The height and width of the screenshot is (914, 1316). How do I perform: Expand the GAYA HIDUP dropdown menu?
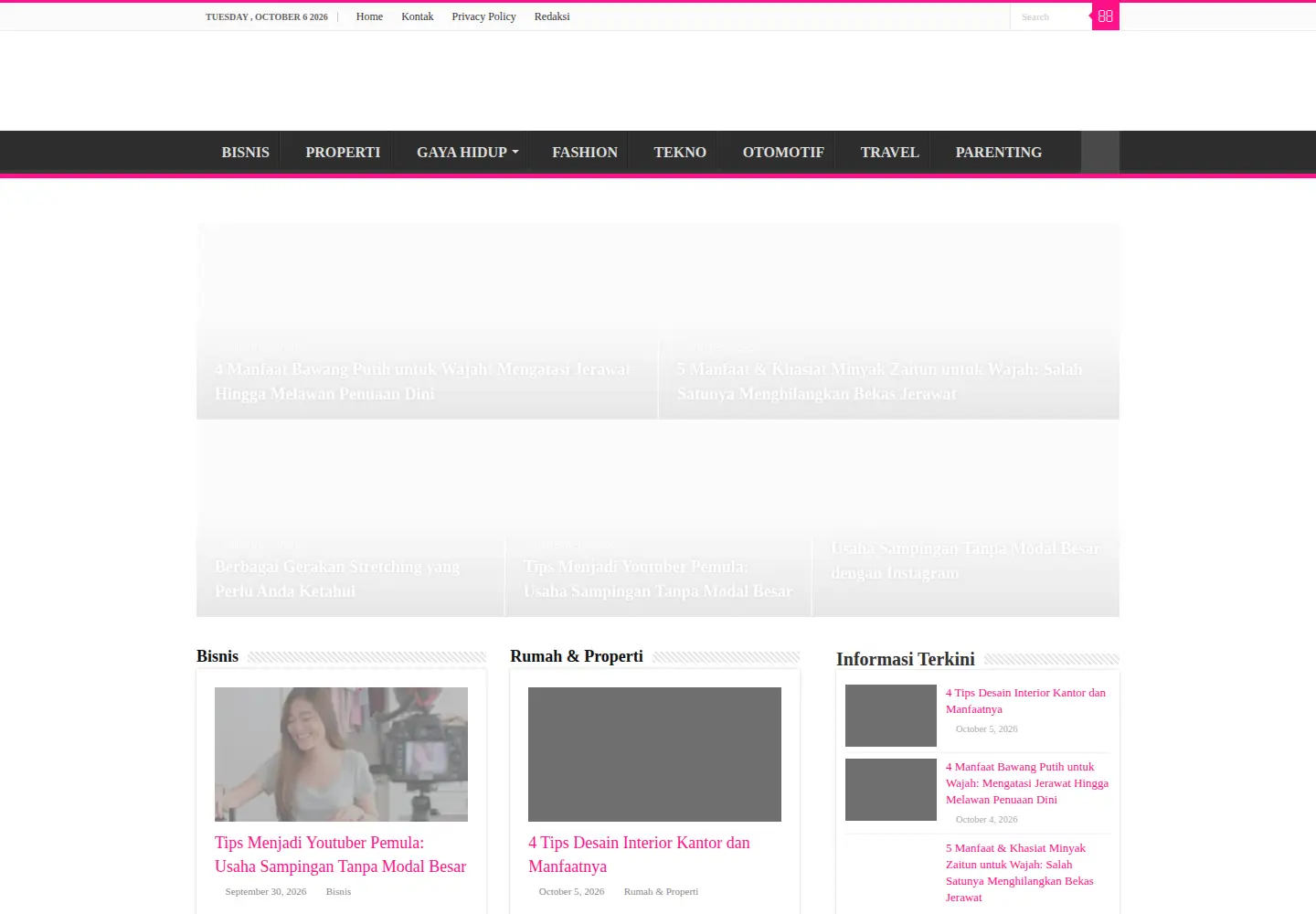click(467, 152)
